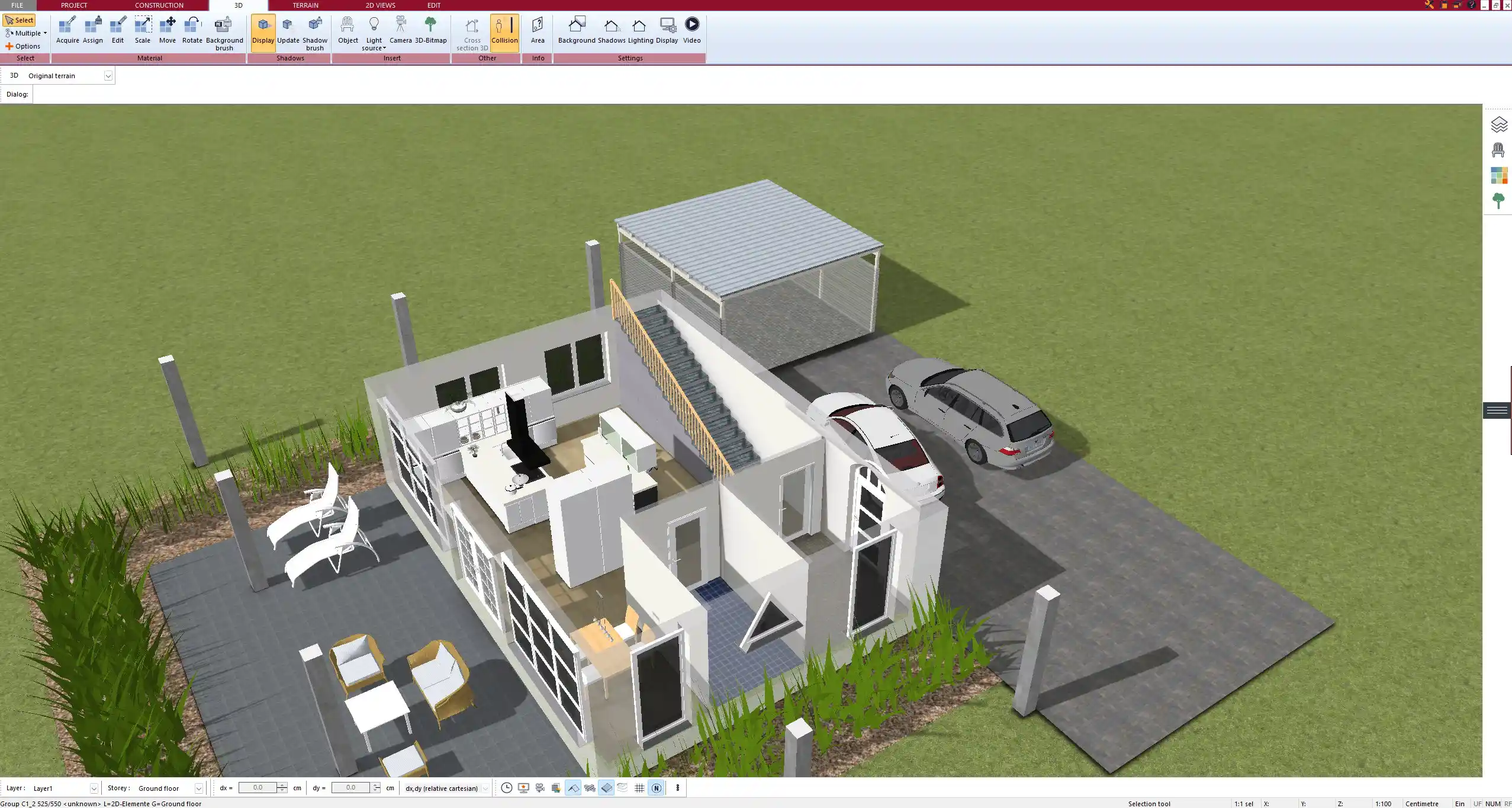Expand the Original terrain view dropdown
The width and height of the screenshot is (1512, 808).
click(x=108, y=75)
